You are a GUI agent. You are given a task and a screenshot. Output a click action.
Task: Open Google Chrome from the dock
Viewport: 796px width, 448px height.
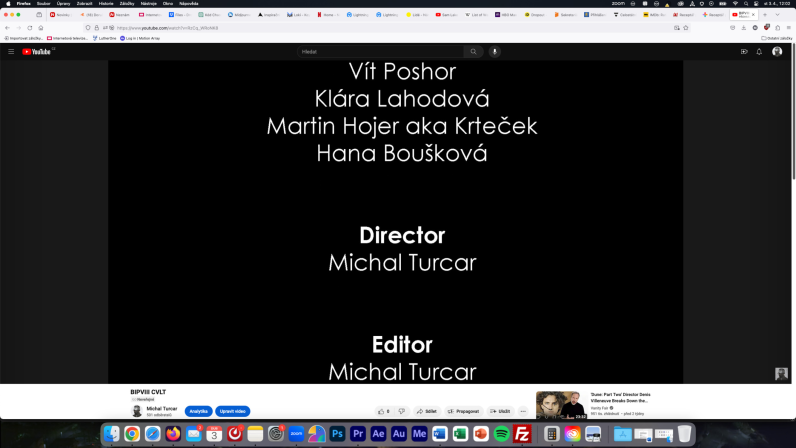pos(132,434)
